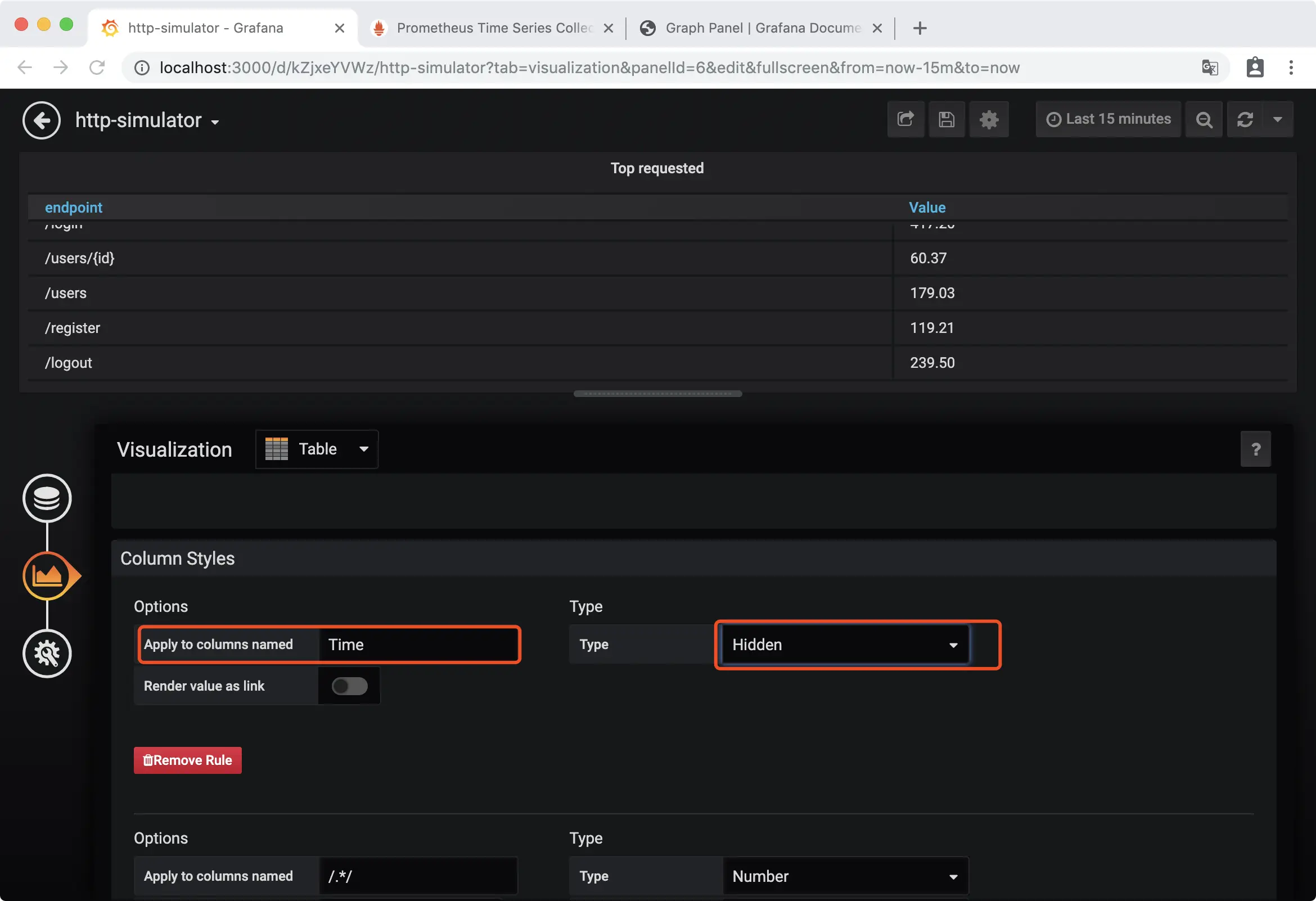Click the browser forward arrow
The image size is (1316, 901).
click(61, 67)
